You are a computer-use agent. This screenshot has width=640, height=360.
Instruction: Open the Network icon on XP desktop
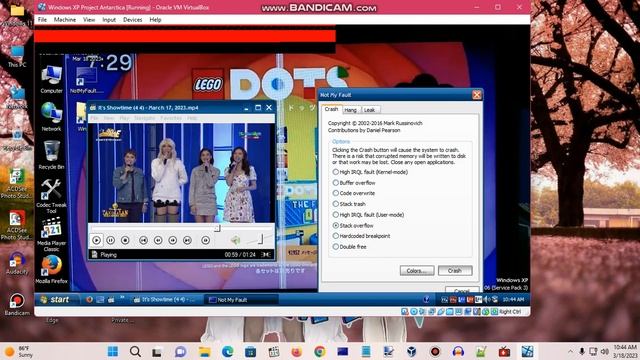pyautogui.click(x=51, y=117)
